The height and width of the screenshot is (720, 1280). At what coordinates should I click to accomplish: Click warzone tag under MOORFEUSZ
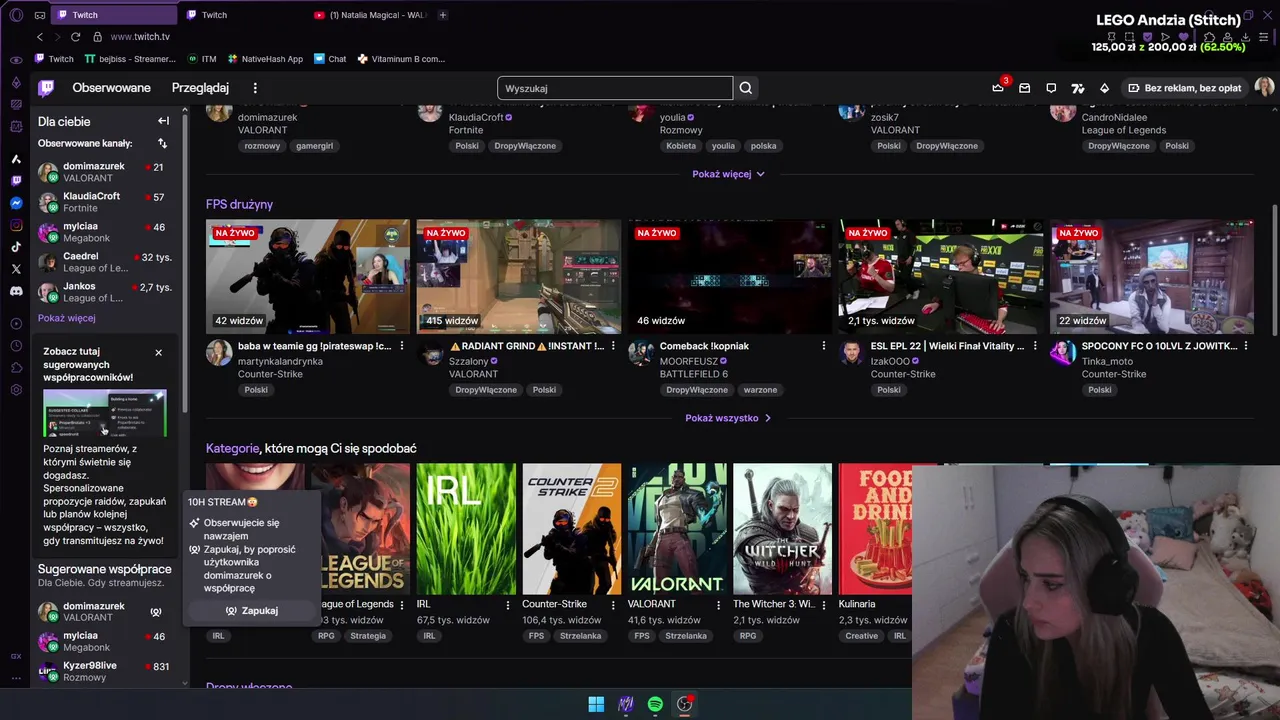pyautogui.click(x=760, y=390)
